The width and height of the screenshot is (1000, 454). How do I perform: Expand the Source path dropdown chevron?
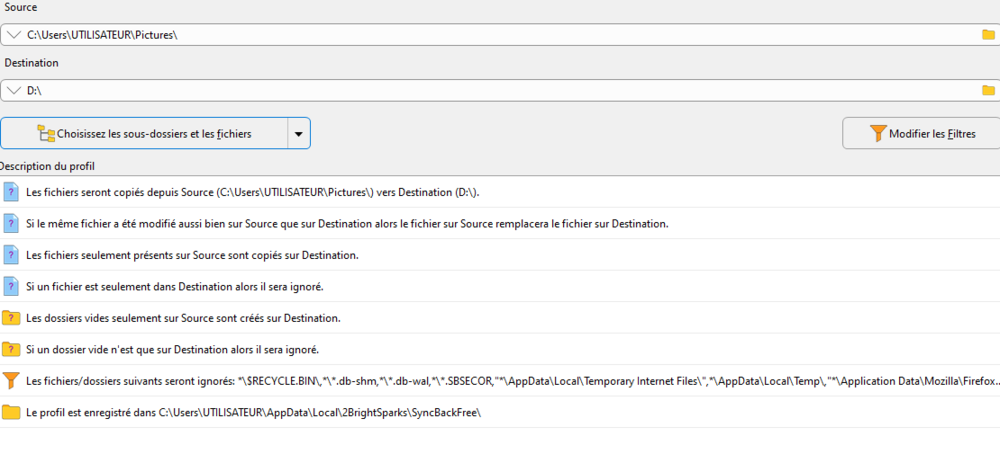[12, 35]
